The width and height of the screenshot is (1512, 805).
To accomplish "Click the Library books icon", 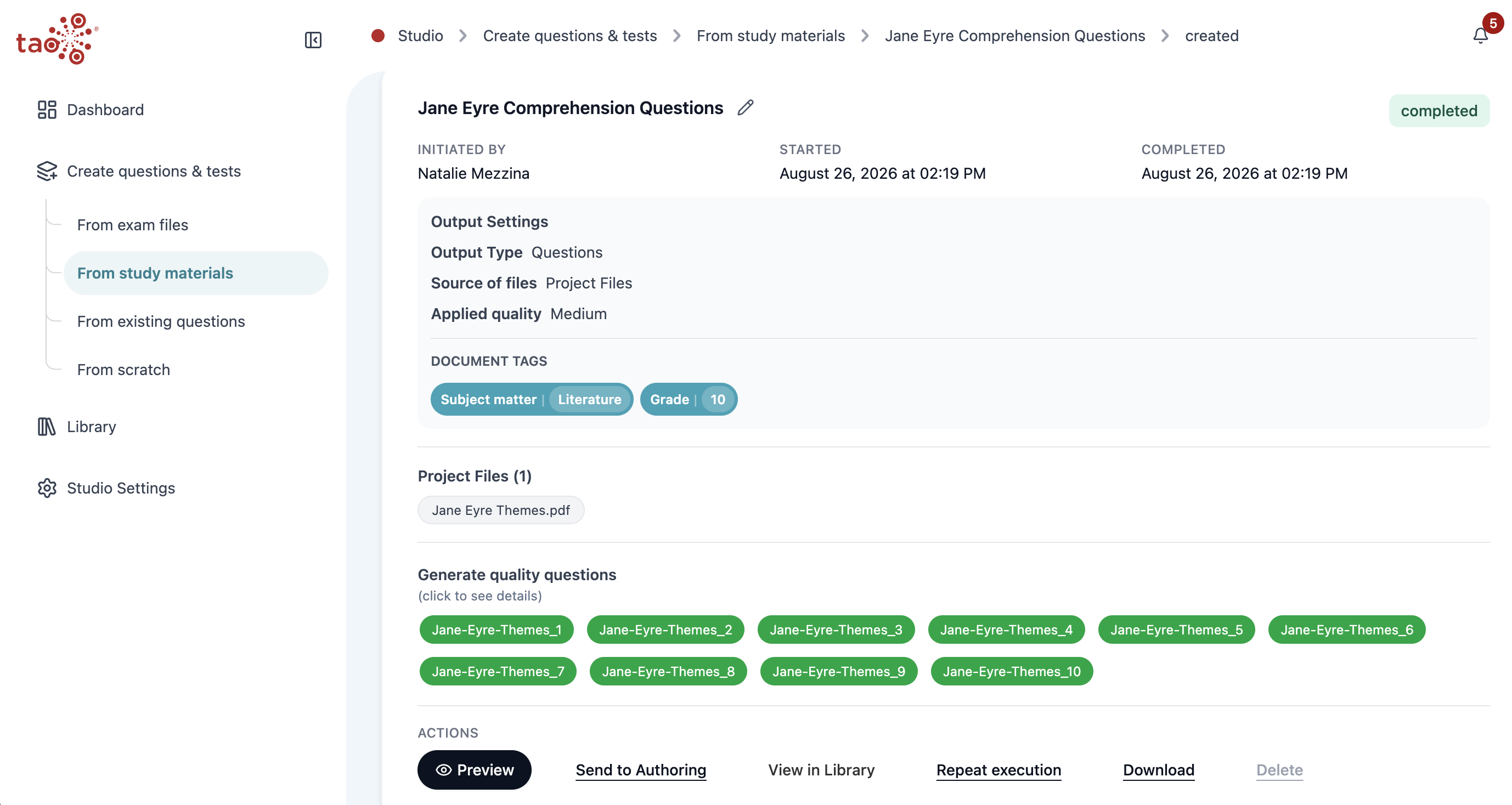I will click(x=47, y=427).
